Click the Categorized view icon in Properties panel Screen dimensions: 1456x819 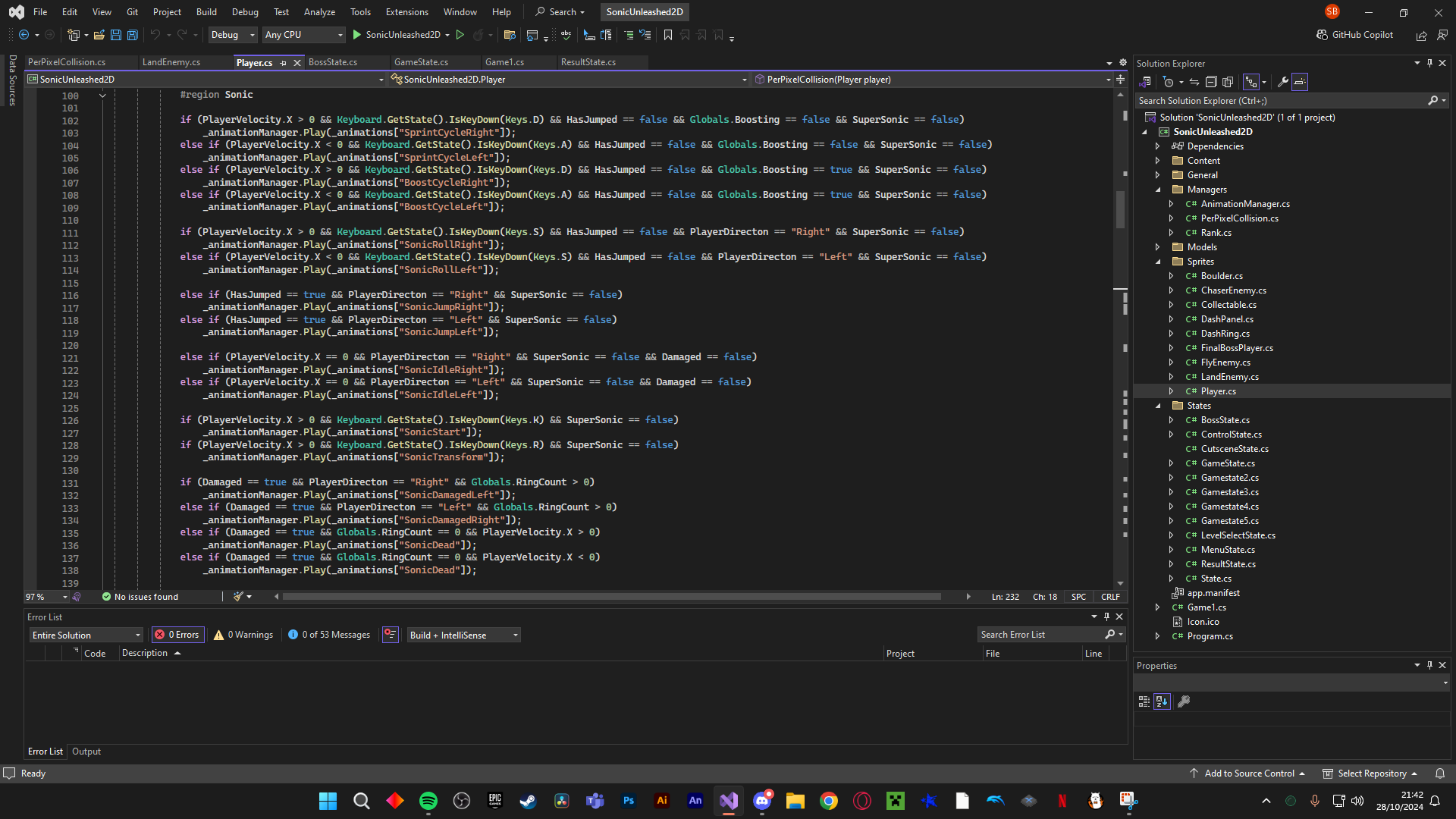pos(1144,701)
